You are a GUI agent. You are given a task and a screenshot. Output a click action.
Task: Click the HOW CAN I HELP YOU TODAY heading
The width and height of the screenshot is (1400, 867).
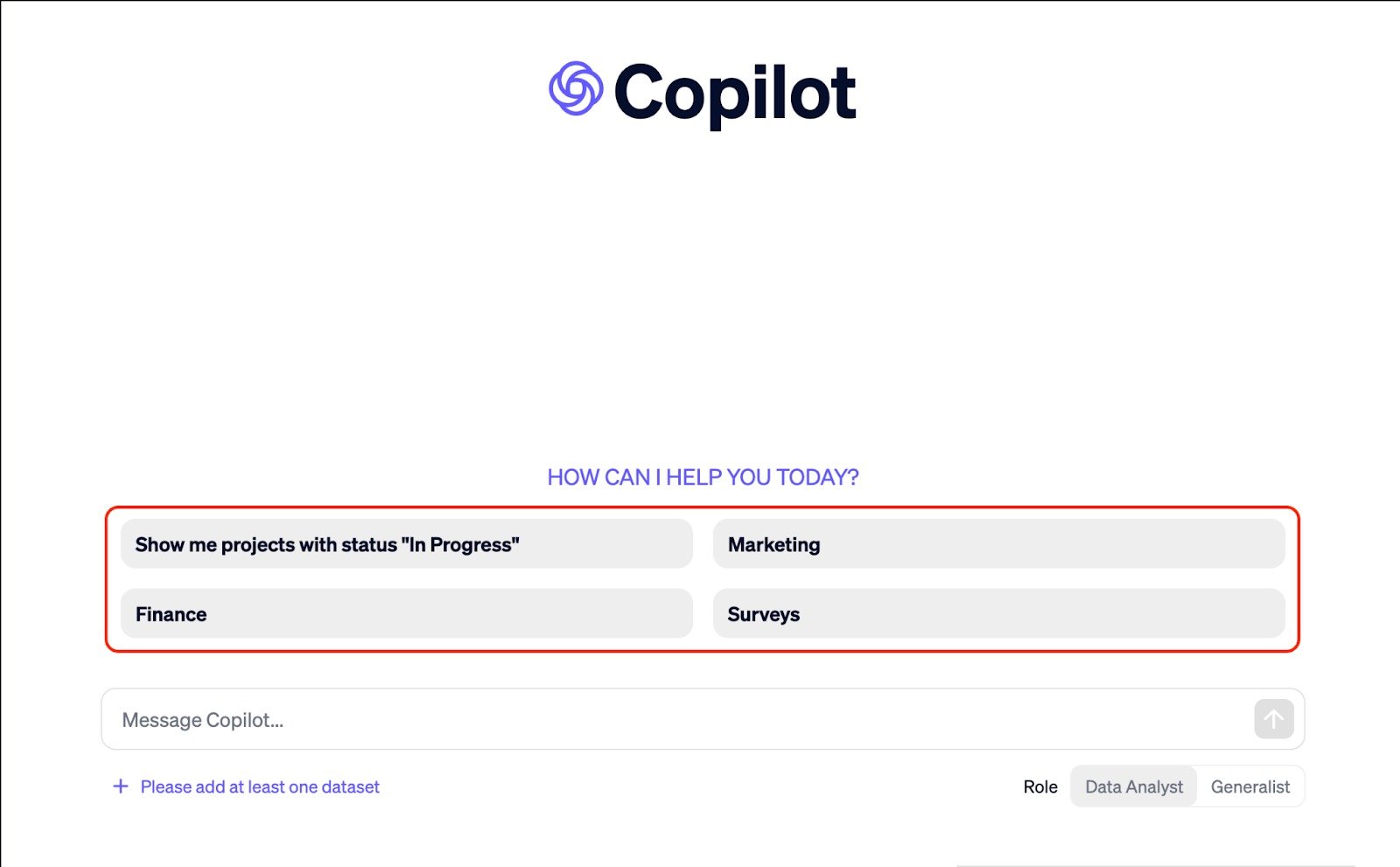(x=702, y=477)
